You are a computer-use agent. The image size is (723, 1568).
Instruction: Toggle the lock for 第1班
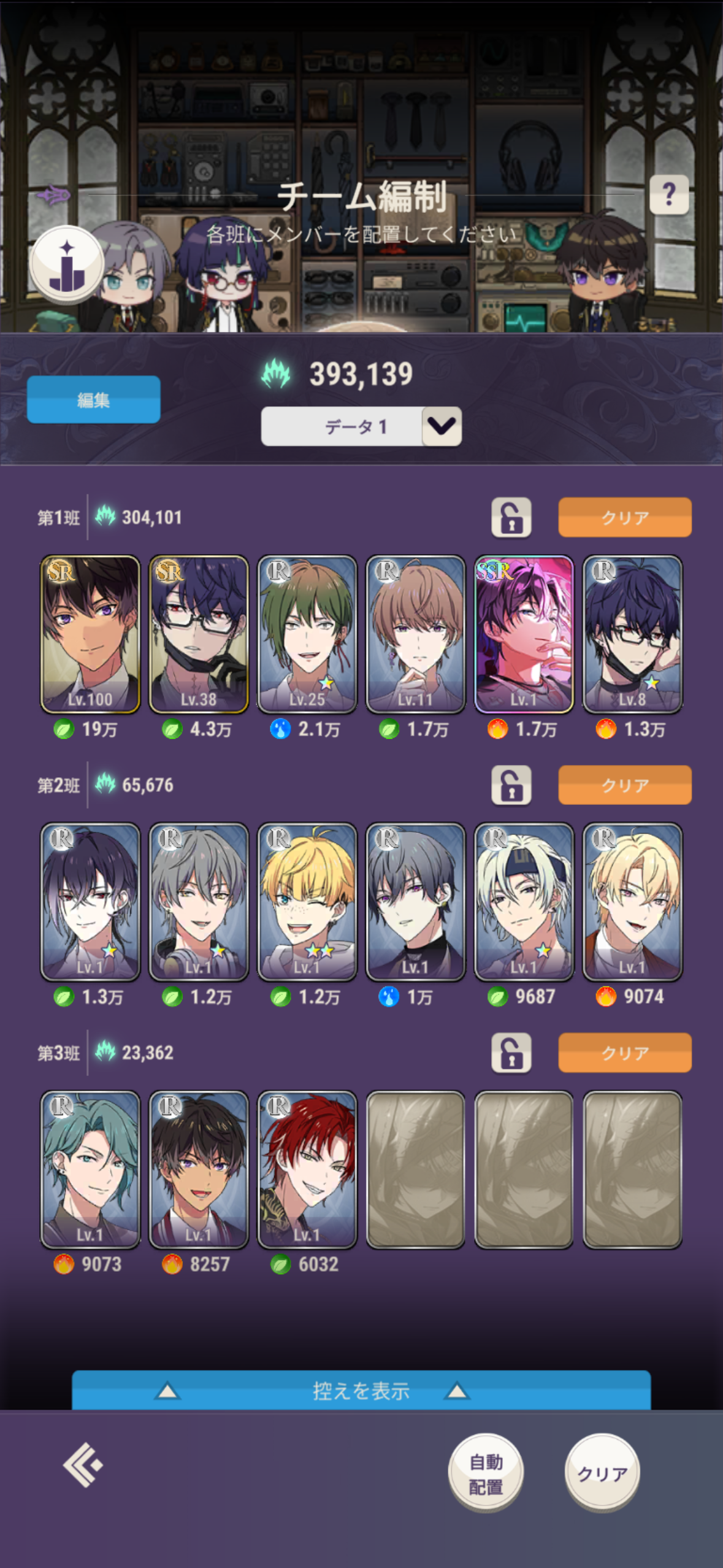(x=511, y=517)
